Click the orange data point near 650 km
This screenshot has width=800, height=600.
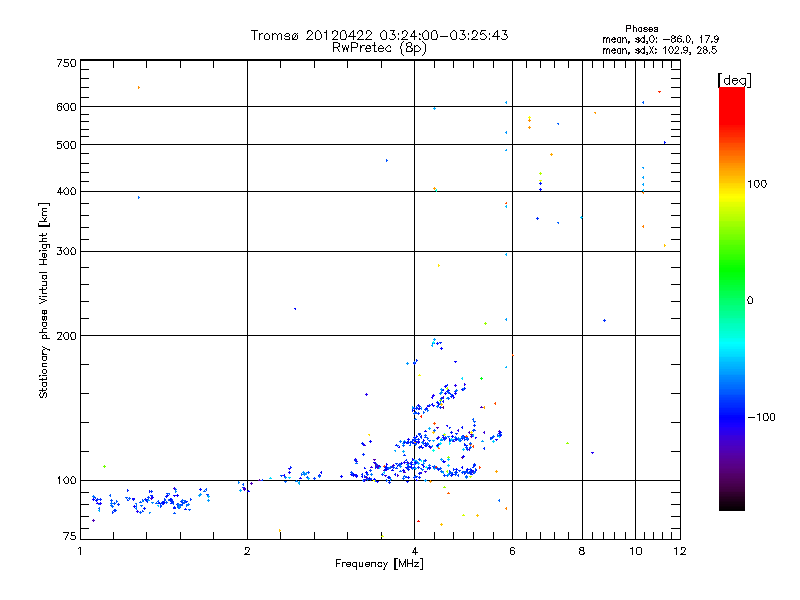pos(139,88)
